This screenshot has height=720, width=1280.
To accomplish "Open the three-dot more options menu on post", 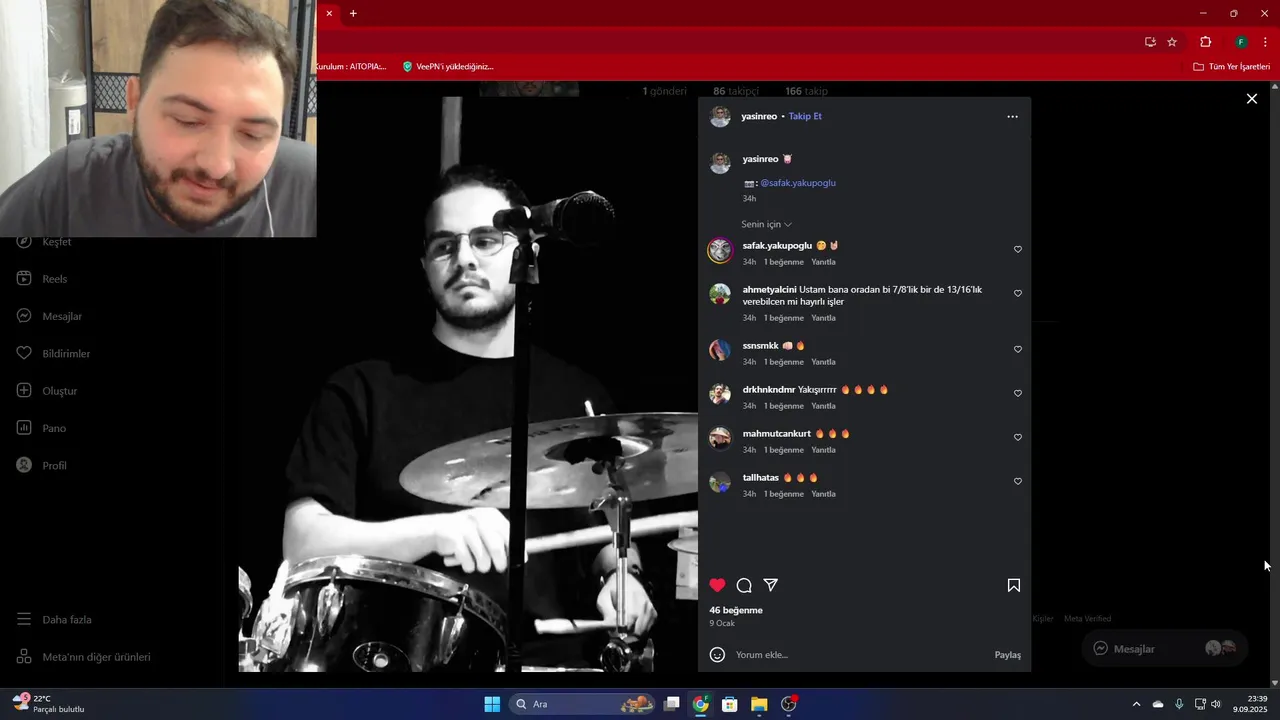I will pos(1012,117).
